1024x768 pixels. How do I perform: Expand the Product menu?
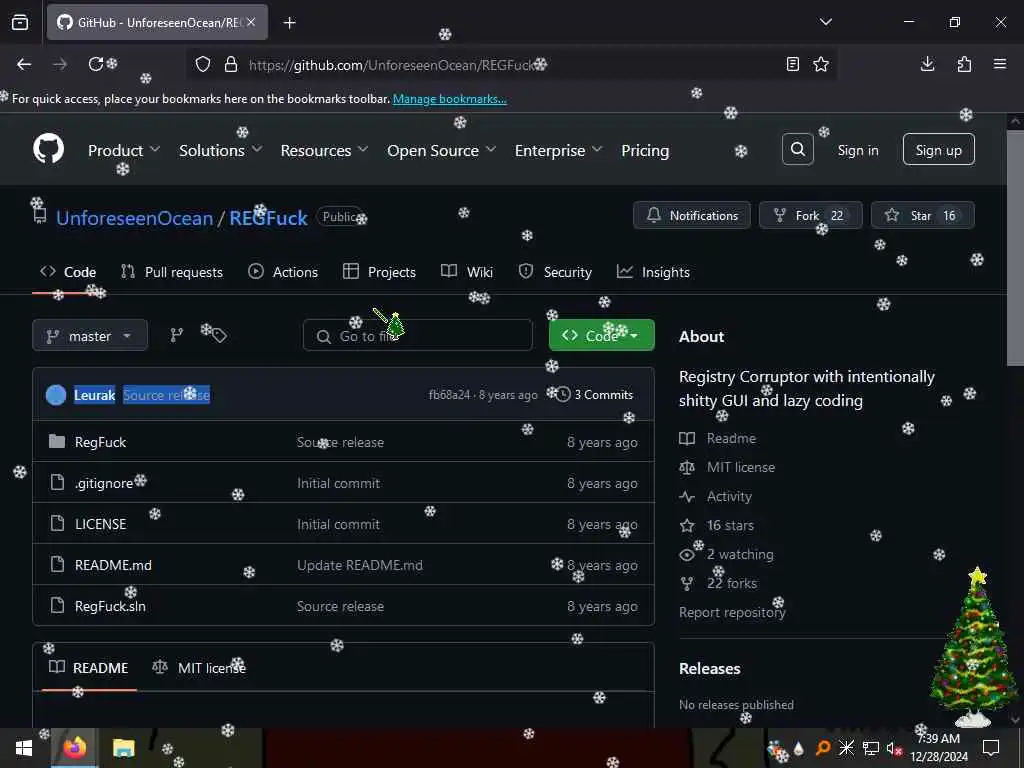coord(124,150)
